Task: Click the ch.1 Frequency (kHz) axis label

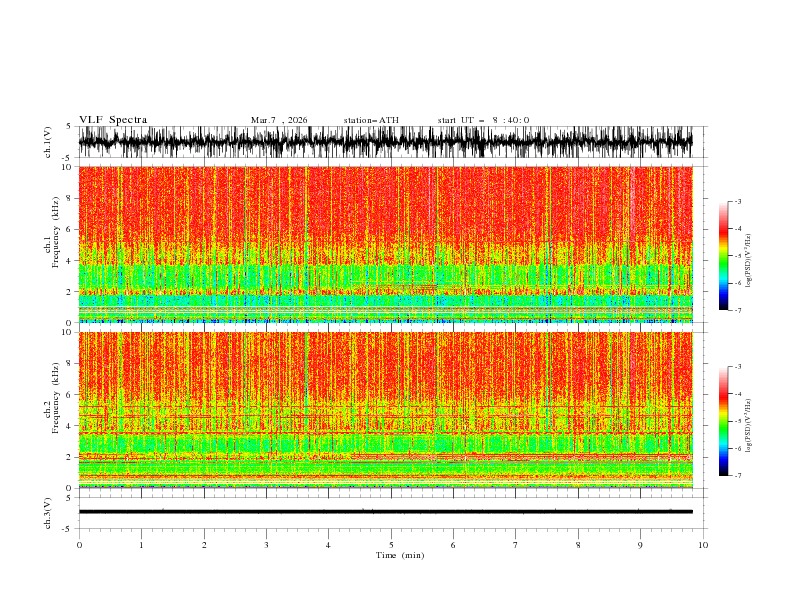Action: click(54, 244)
